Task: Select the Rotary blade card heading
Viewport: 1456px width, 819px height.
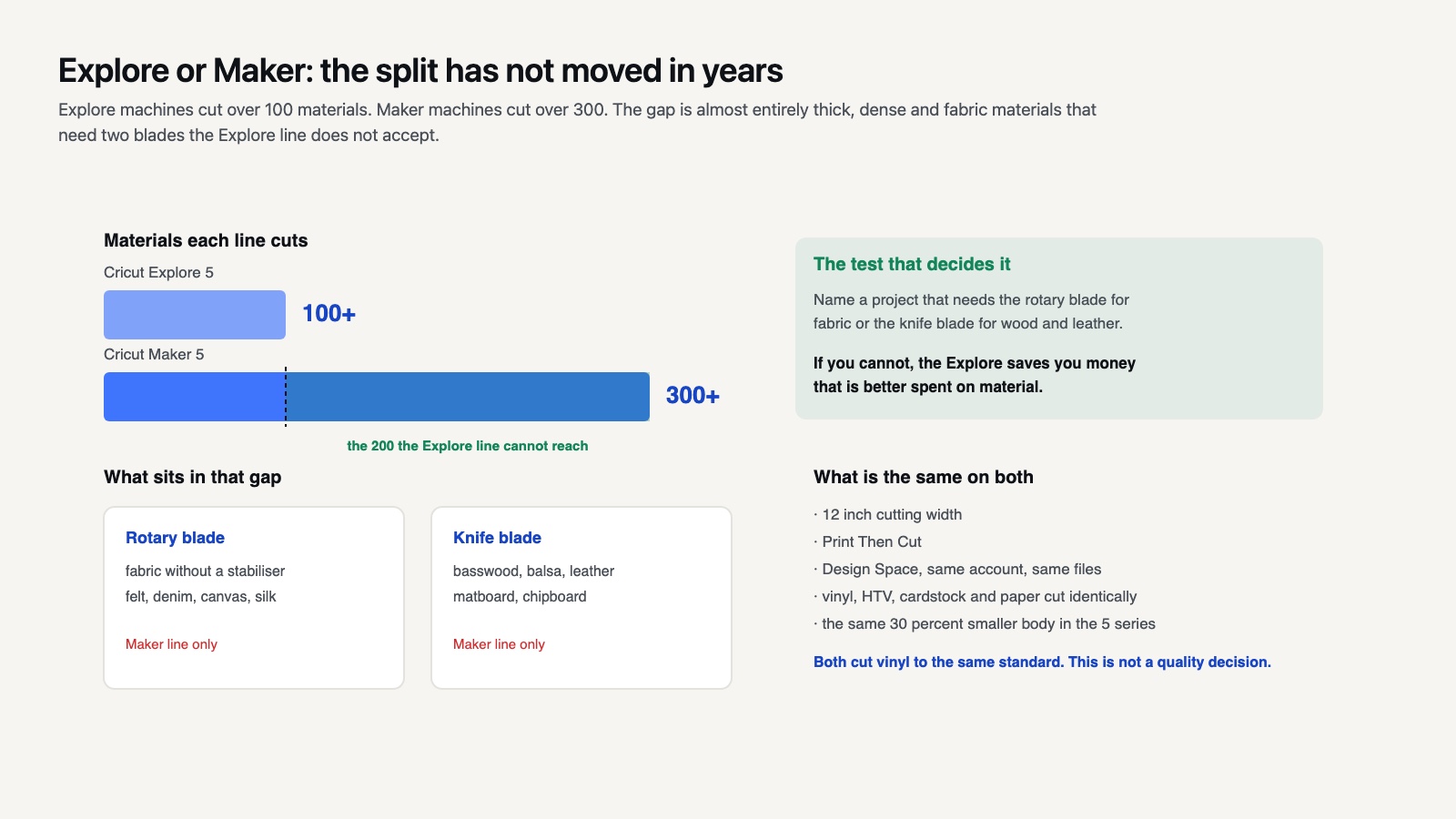Action: (x=175, y=538)
